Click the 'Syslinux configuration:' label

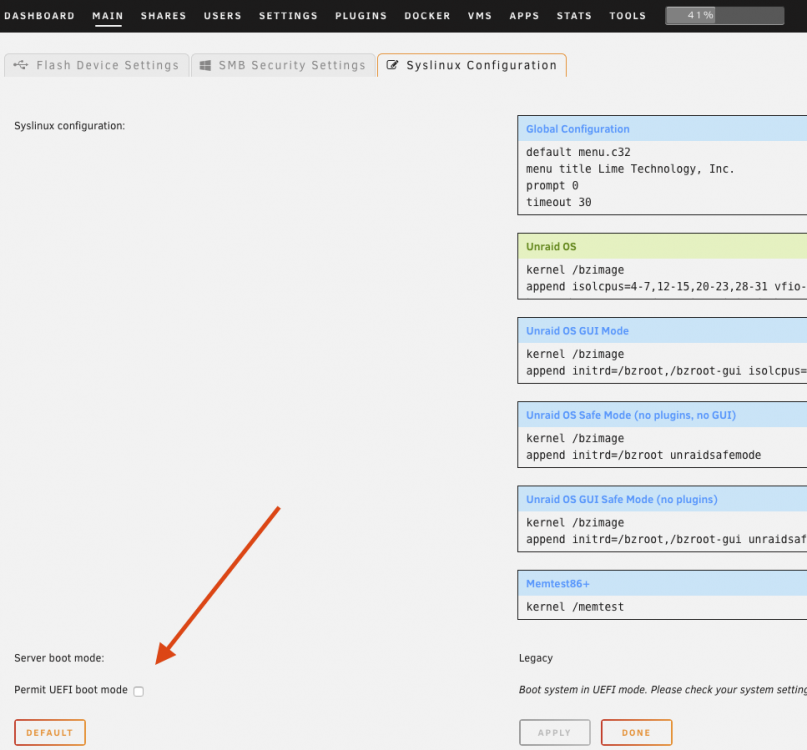pyautogui.click(x=69, y=126)
